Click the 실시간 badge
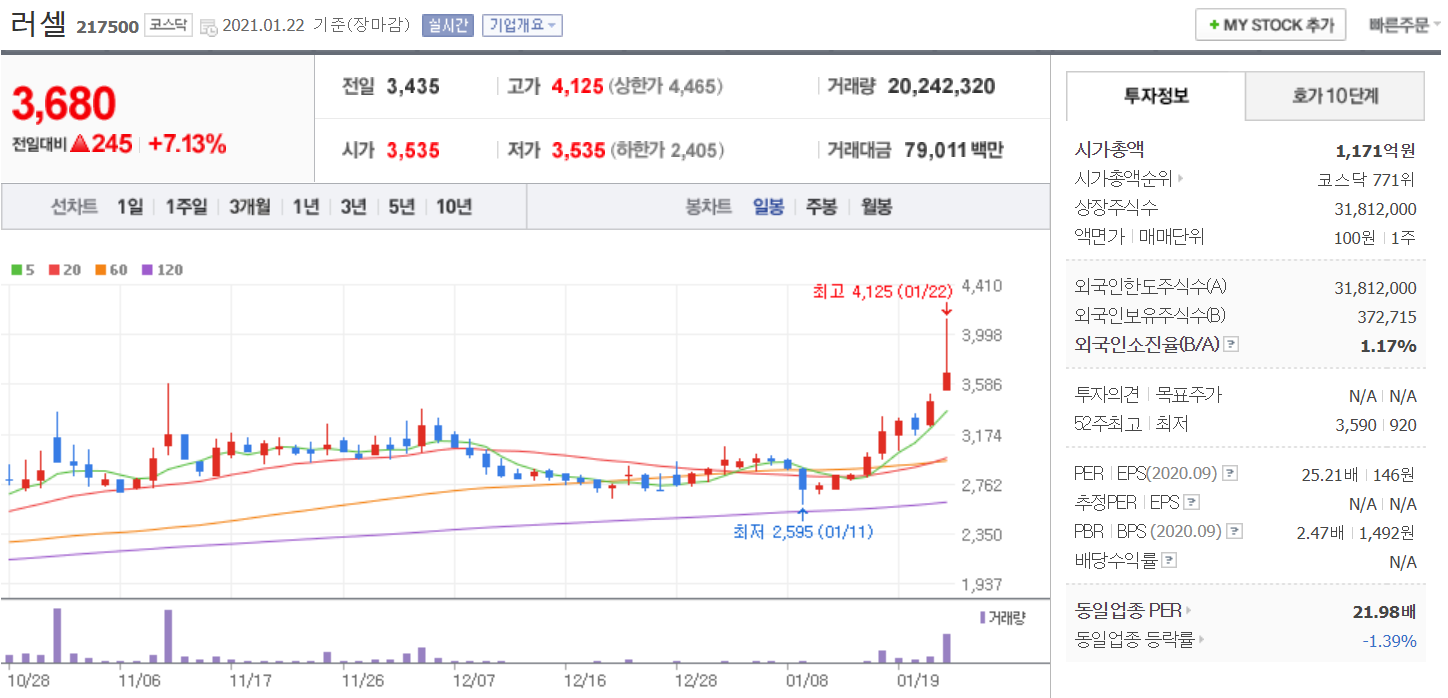The image size is (1448, 698). 447,25
